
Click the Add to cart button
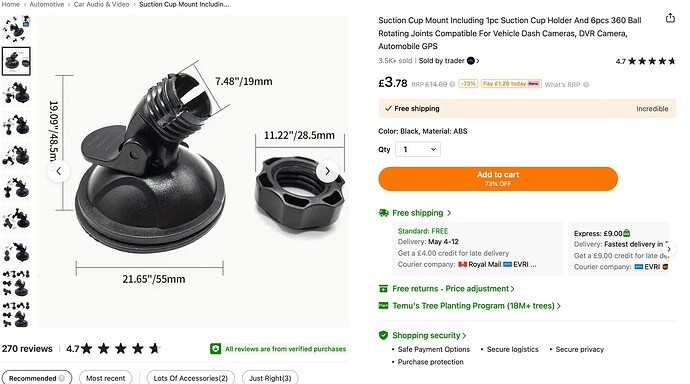point(498,179)
